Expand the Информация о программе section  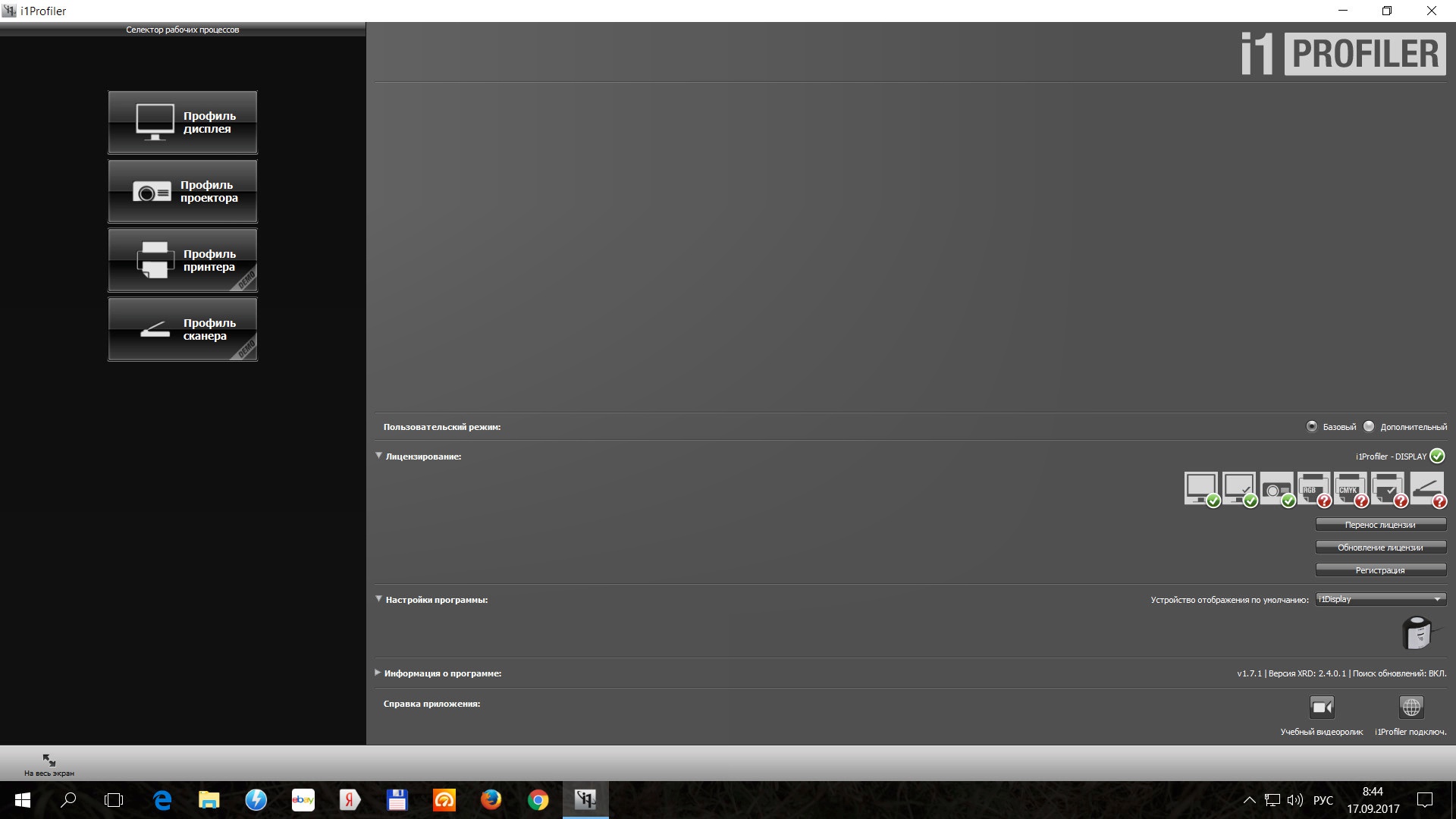click(x=378, y=673)
